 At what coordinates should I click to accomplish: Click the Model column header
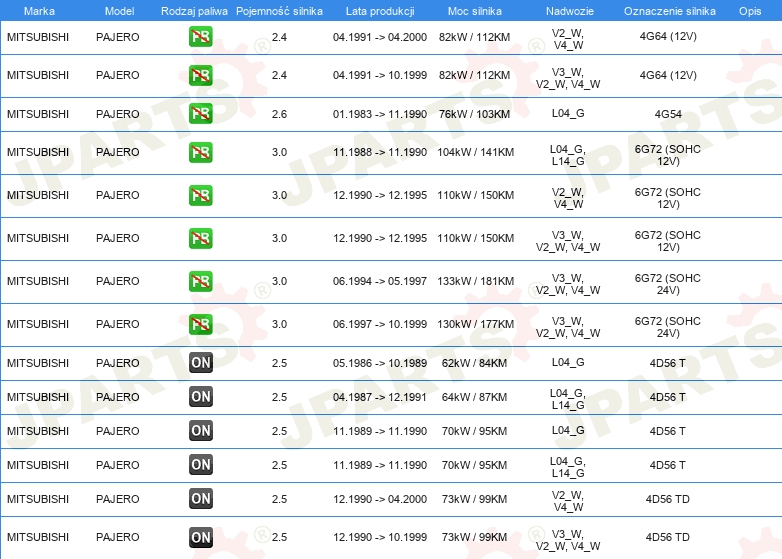click(119, 11)
